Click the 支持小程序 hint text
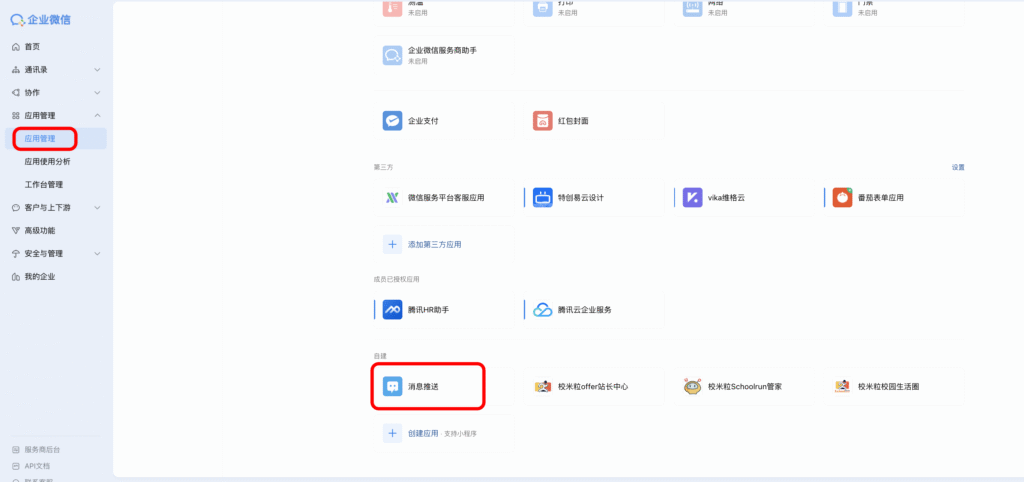The image size is (1024, 482). (460, 434)
